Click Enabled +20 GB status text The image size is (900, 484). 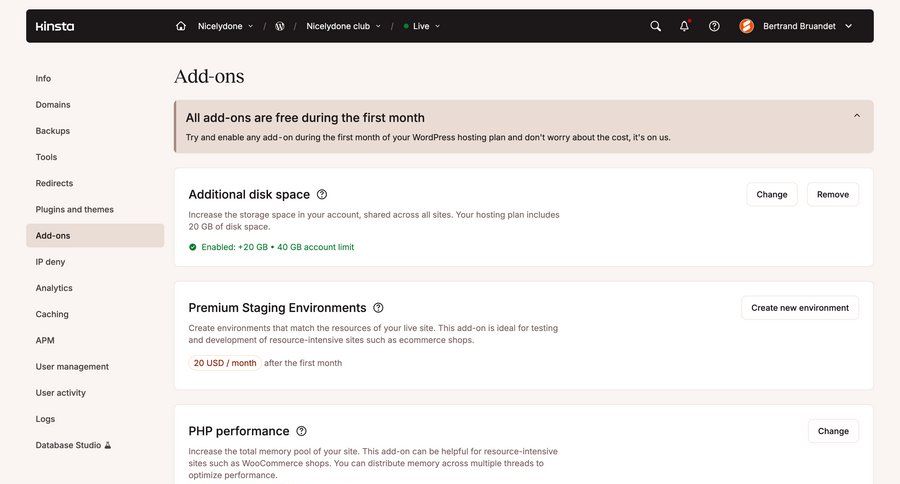point(278,247)
